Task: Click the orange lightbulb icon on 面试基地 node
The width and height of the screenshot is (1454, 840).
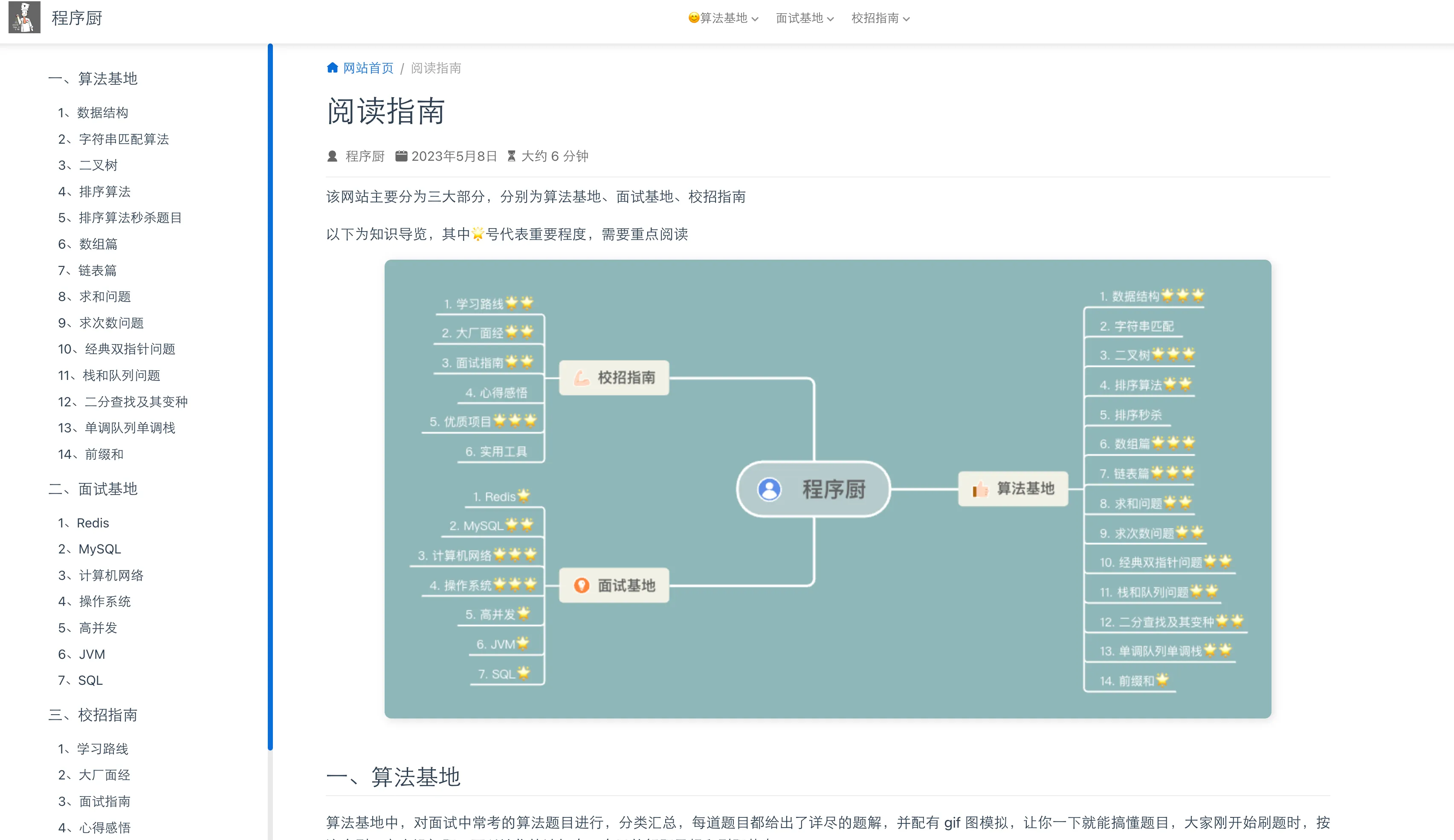Action: coord(581,585)
